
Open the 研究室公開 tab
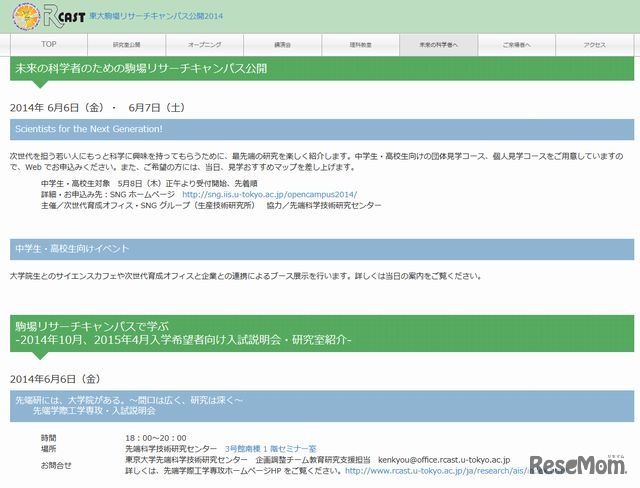point(127,44)
